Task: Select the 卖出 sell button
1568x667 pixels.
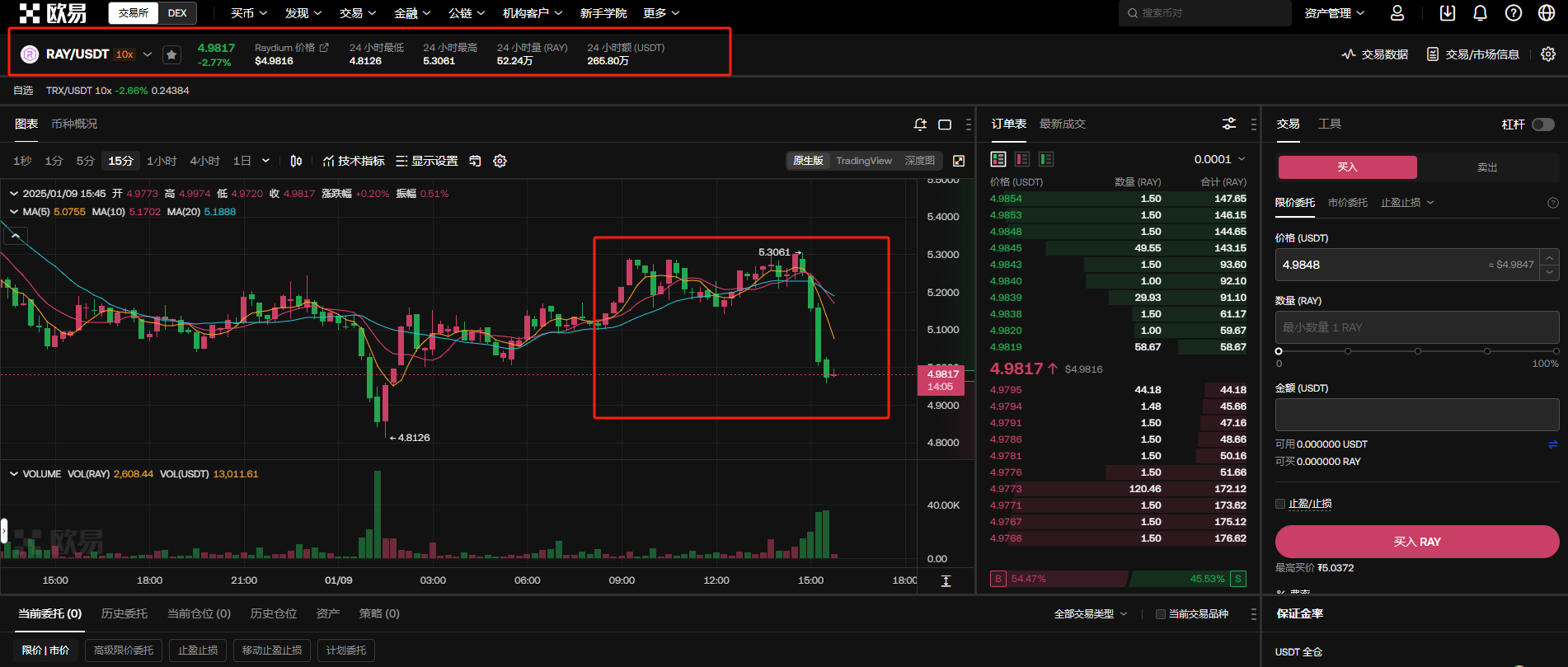Action: 1486,167
